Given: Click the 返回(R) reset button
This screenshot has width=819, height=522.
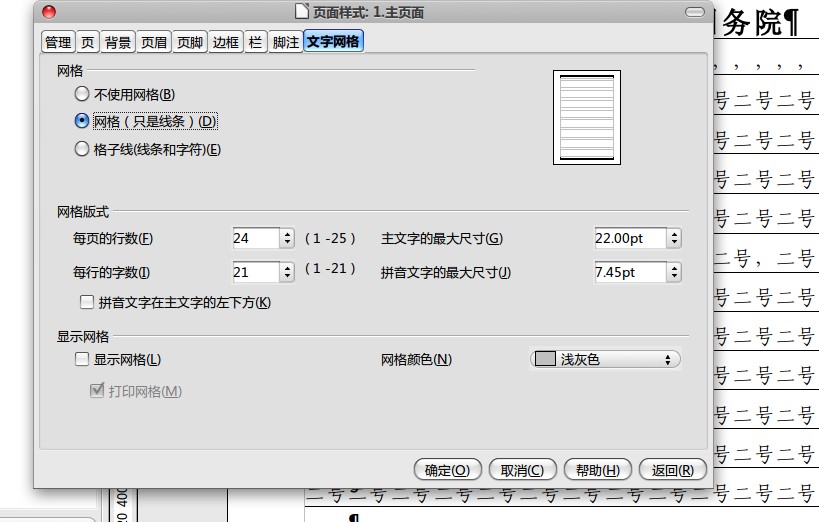Looking at the screenshot, I should tap(673, 470).
